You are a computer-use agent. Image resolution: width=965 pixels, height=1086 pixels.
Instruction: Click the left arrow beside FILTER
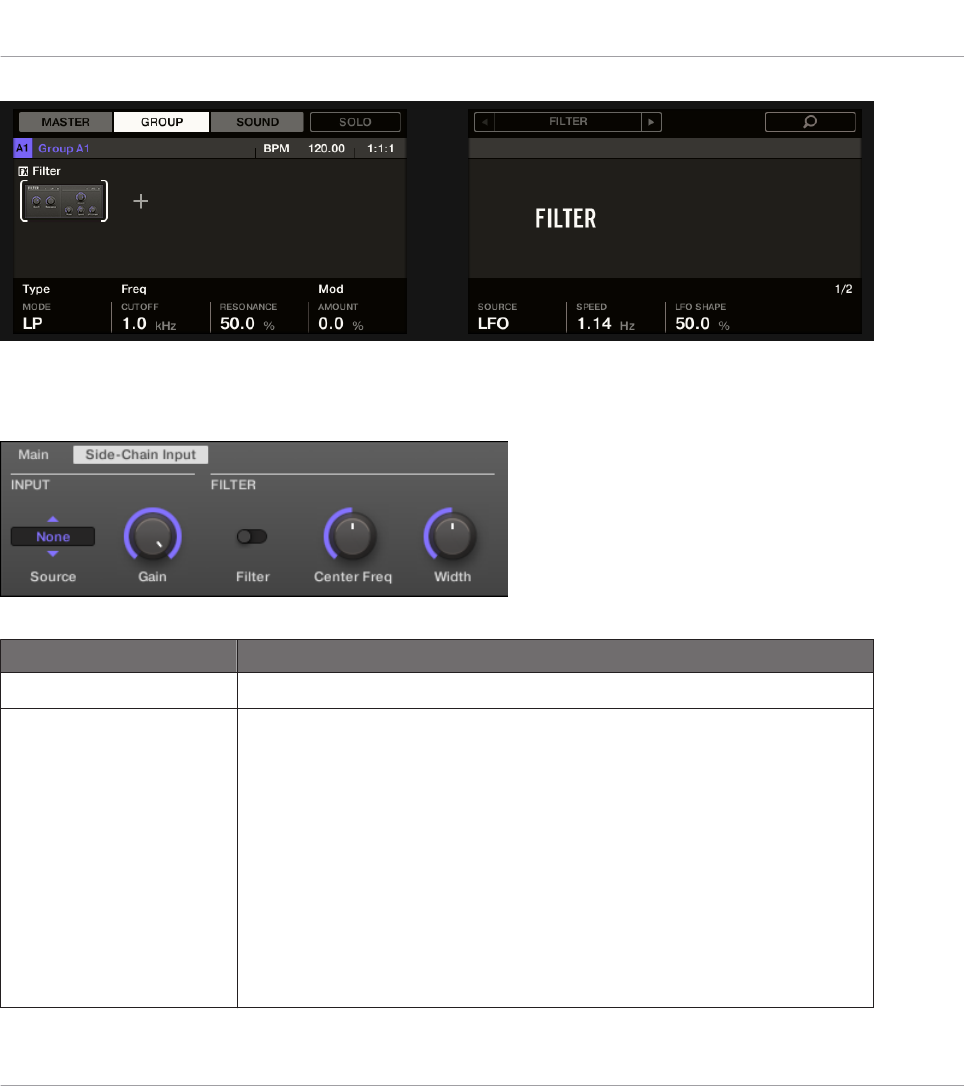[484, 122]
